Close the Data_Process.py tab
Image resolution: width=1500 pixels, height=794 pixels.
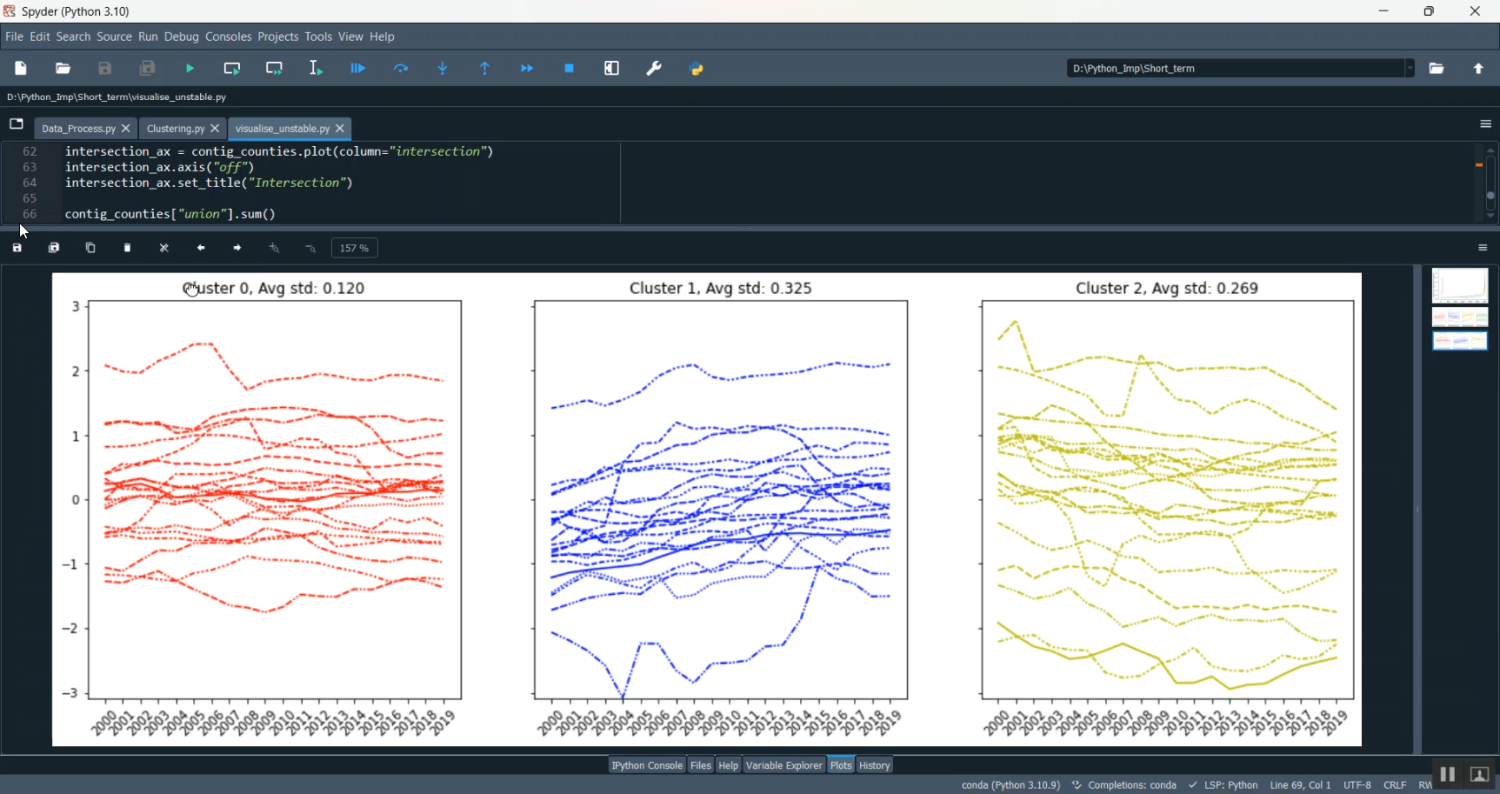(126, 129)
